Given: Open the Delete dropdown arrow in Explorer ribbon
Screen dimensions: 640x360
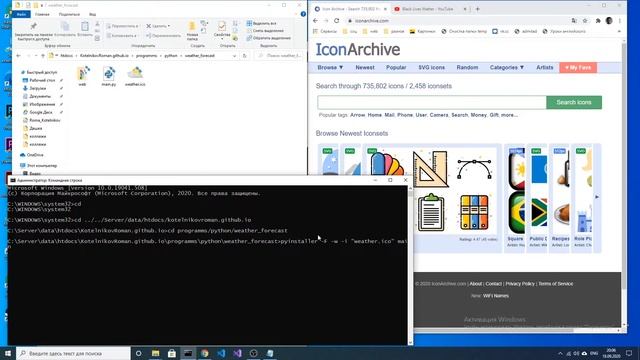Looking at the screenshot, I should click(169, 26).
